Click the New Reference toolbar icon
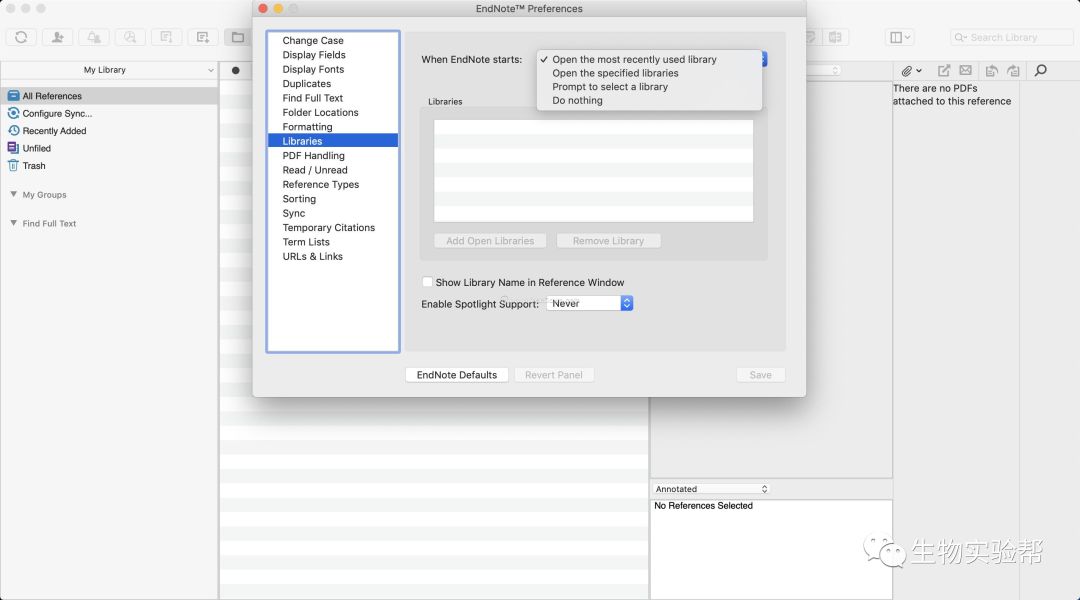The width and height of the screenshot is (1080, 600). [203, 37]
